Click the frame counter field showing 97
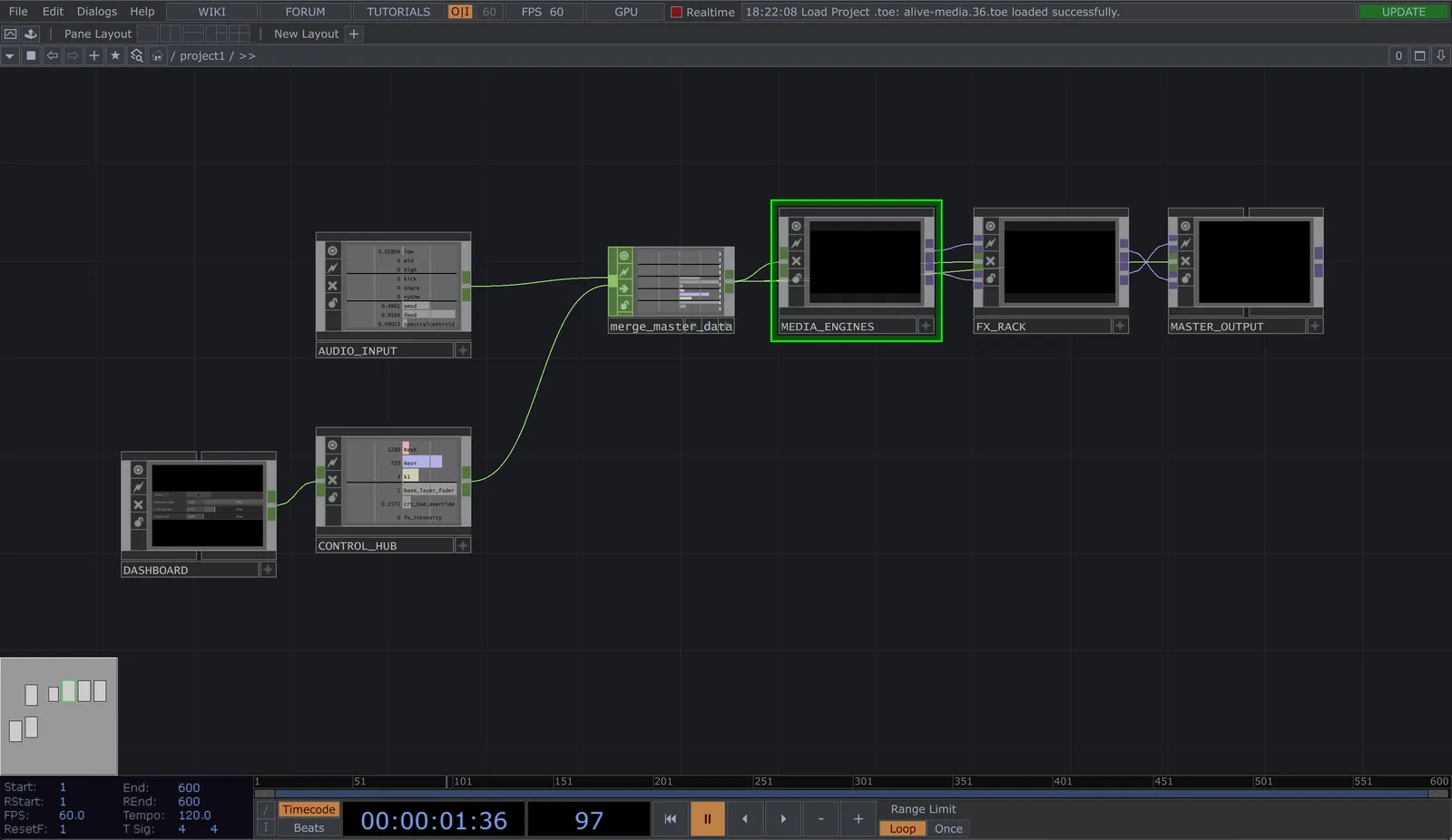Viewport: 1452px width, 840px height. point(589,820)
